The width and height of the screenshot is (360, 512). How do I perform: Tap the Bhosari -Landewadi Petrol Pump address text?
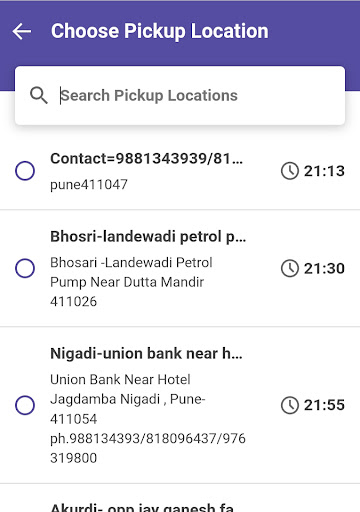(x=131, y=282)
